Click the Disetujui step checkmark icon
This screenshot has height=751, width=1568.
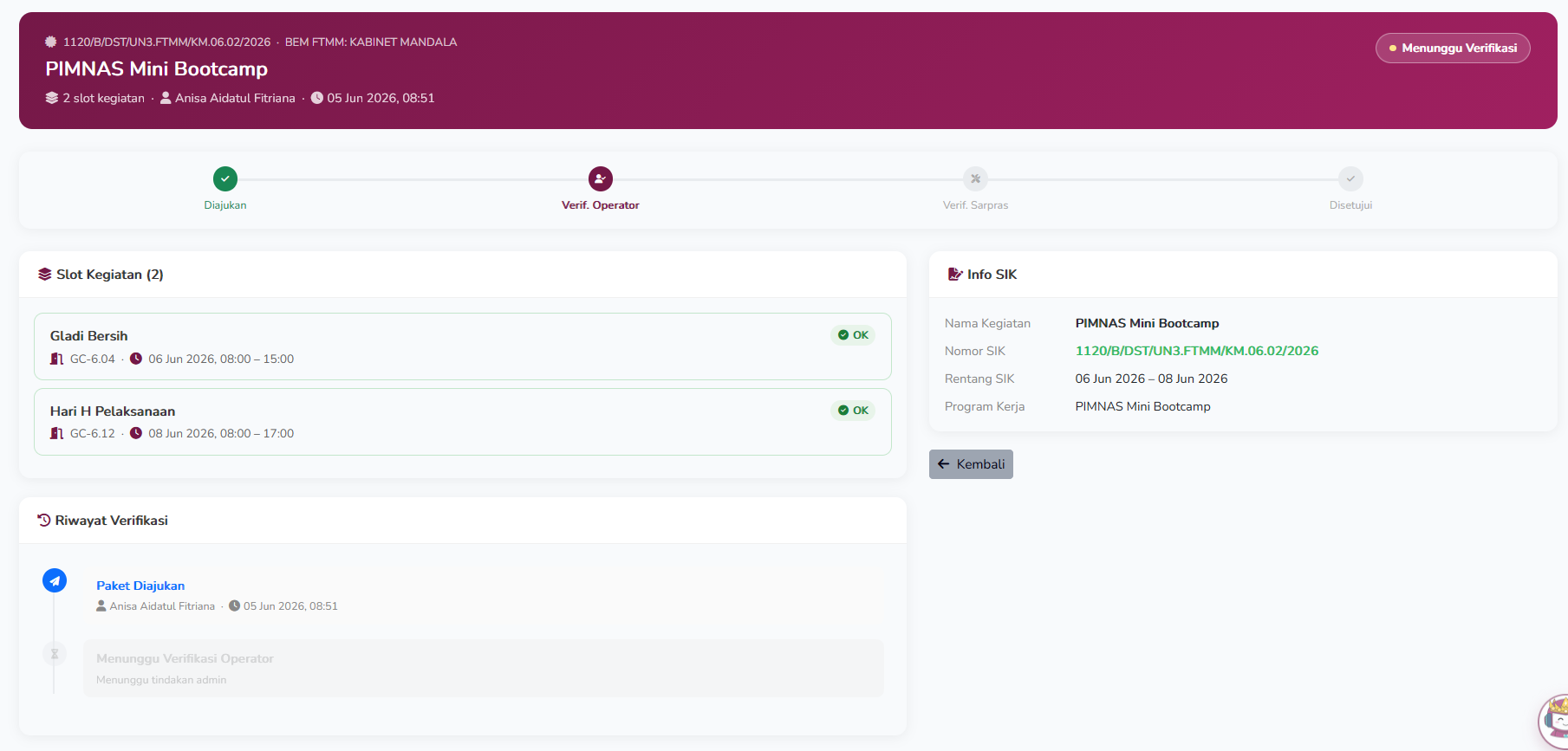(1350, 179)
